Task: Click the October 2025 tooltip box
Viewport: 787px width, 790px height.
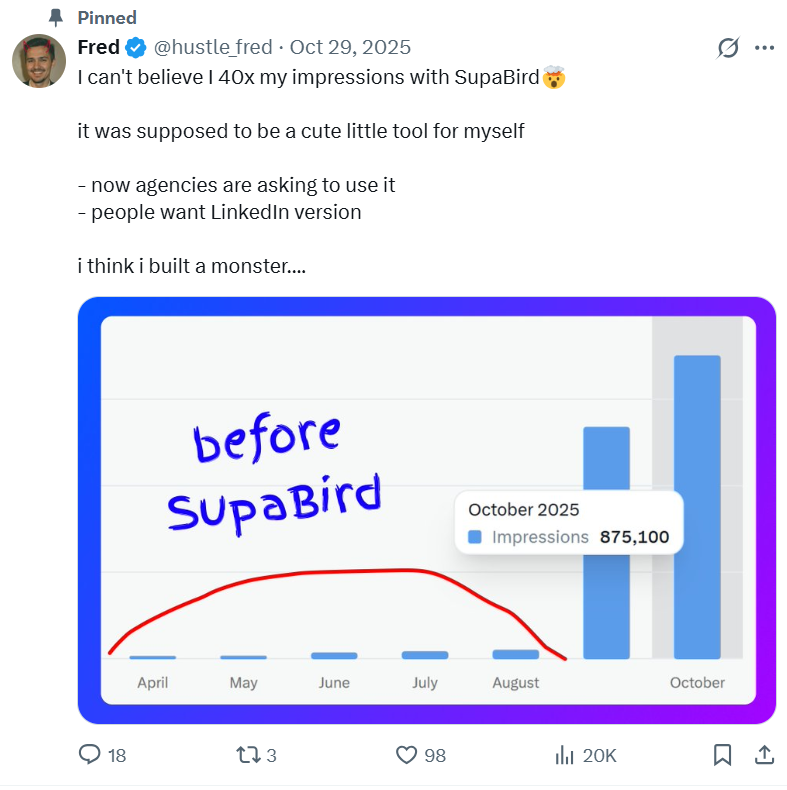Action: (568, 523)
